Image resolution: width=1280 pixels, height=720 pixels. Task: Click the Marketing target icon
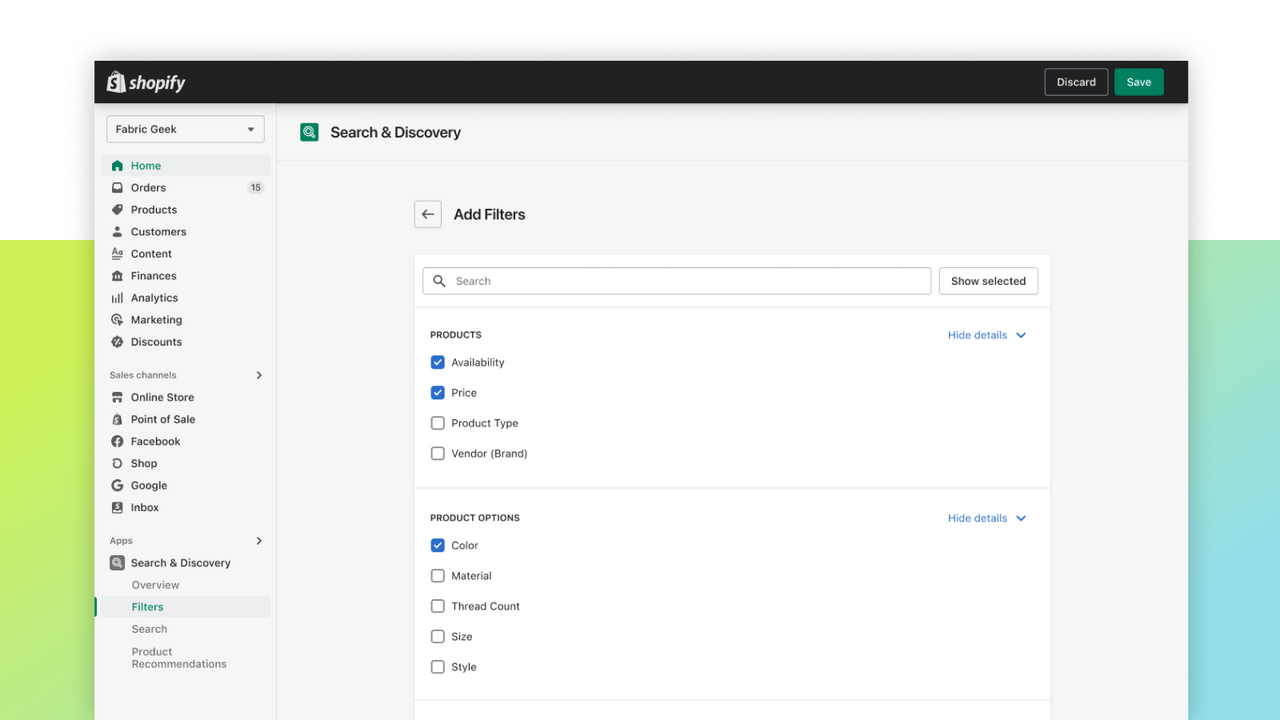[x=117, y=320]
